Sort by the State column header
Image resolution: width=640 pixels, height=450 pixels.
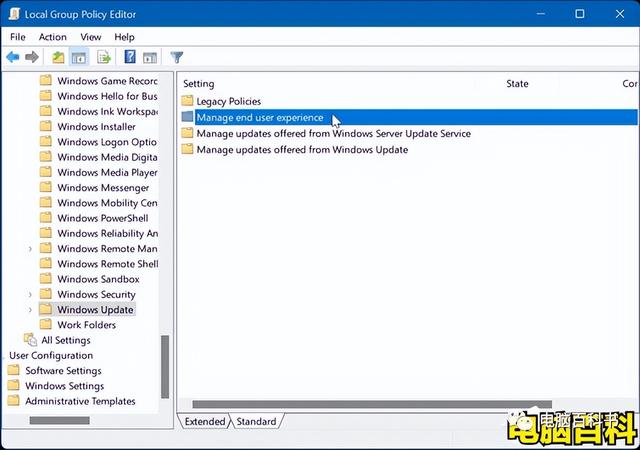click(517, 84)
